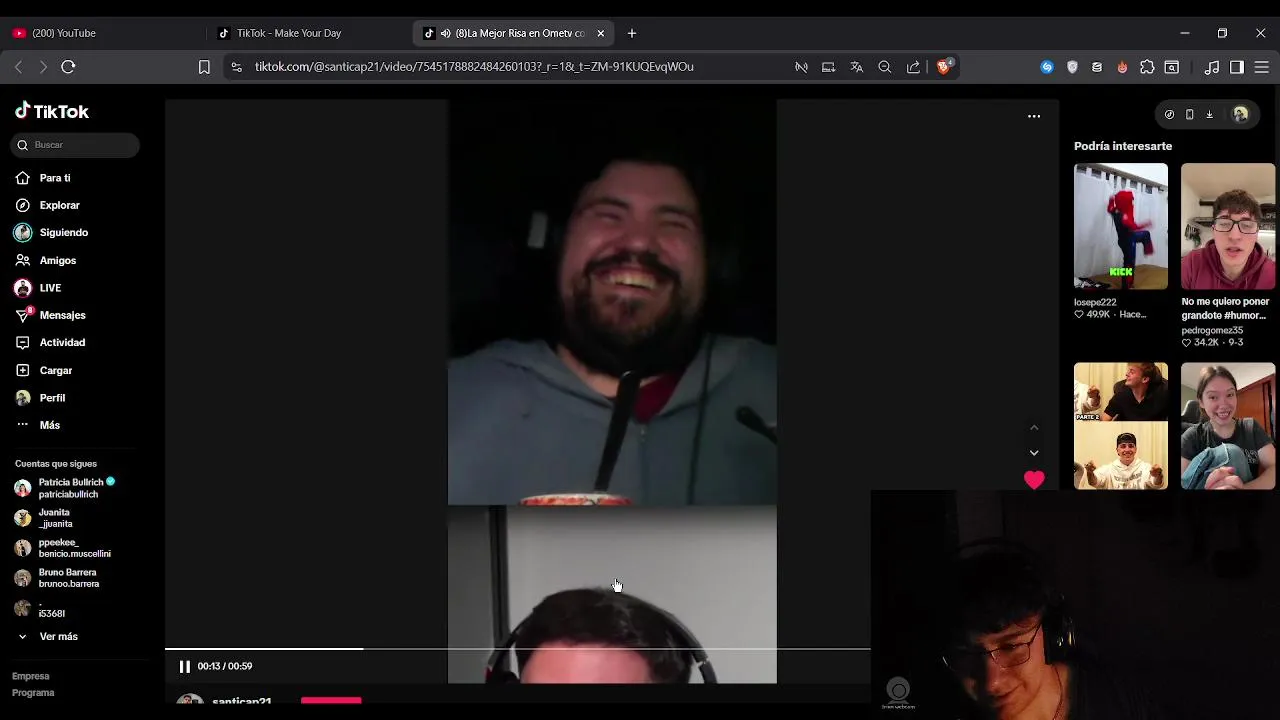Mute the La Mejor Risa tab speaker
The image size is (1280, 720).
coord(445,33)
